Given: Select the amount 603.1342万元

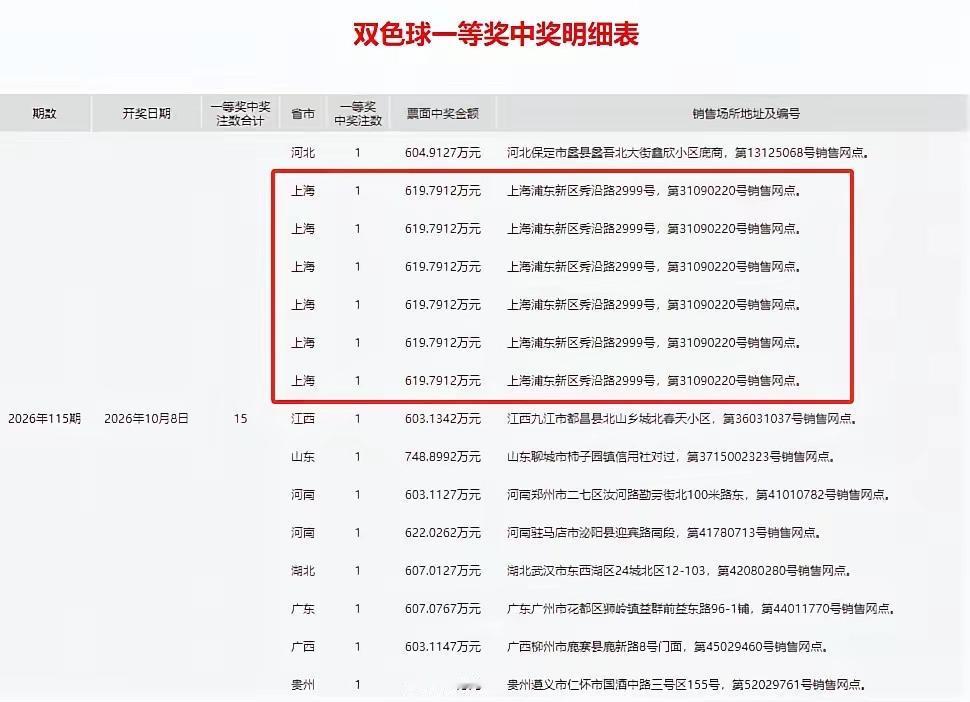Looking at the screenshot, I should click(443, 419).
